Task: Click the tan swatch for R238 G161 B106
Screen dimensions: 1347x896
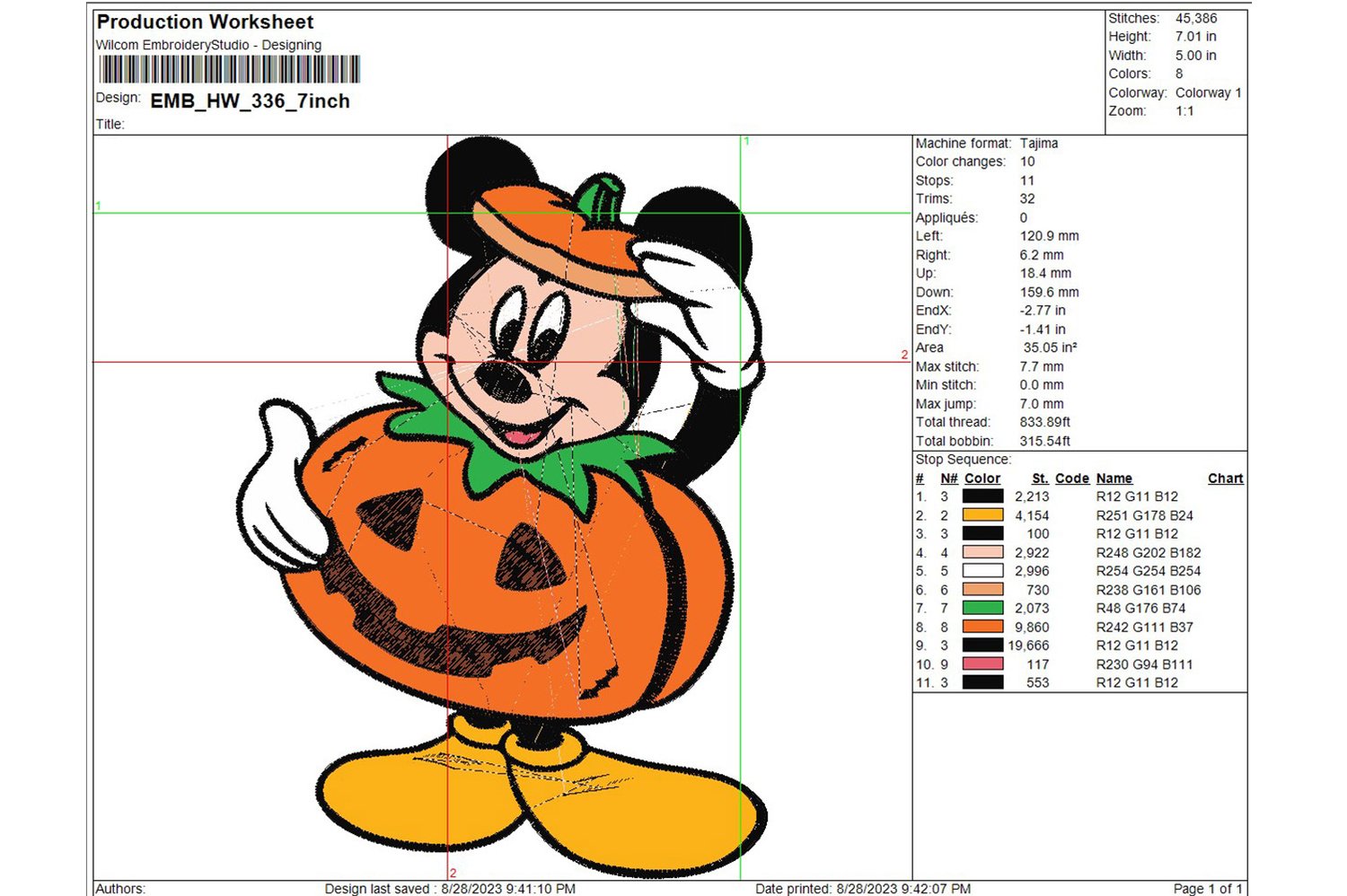Action: (982, 589)
